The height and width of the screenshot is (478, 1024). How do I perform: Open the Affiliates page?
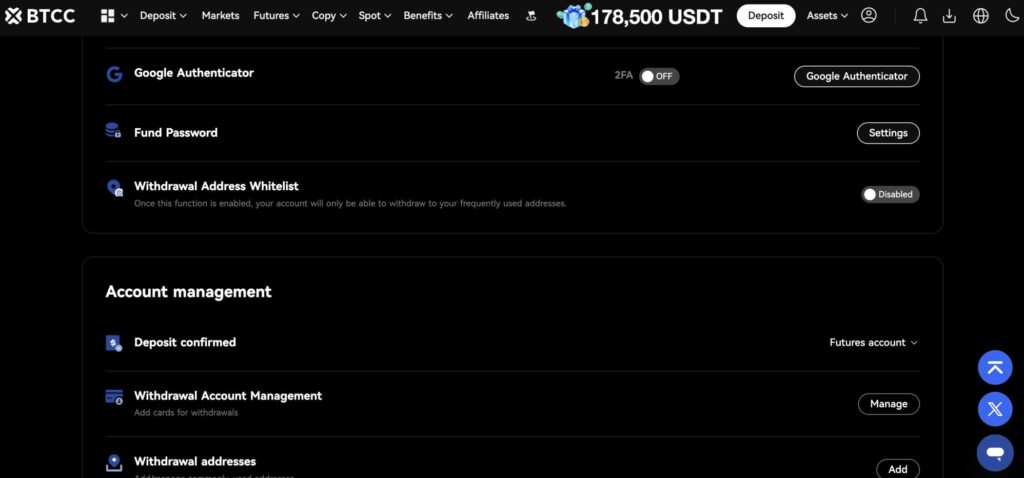(x=488, y=16)
